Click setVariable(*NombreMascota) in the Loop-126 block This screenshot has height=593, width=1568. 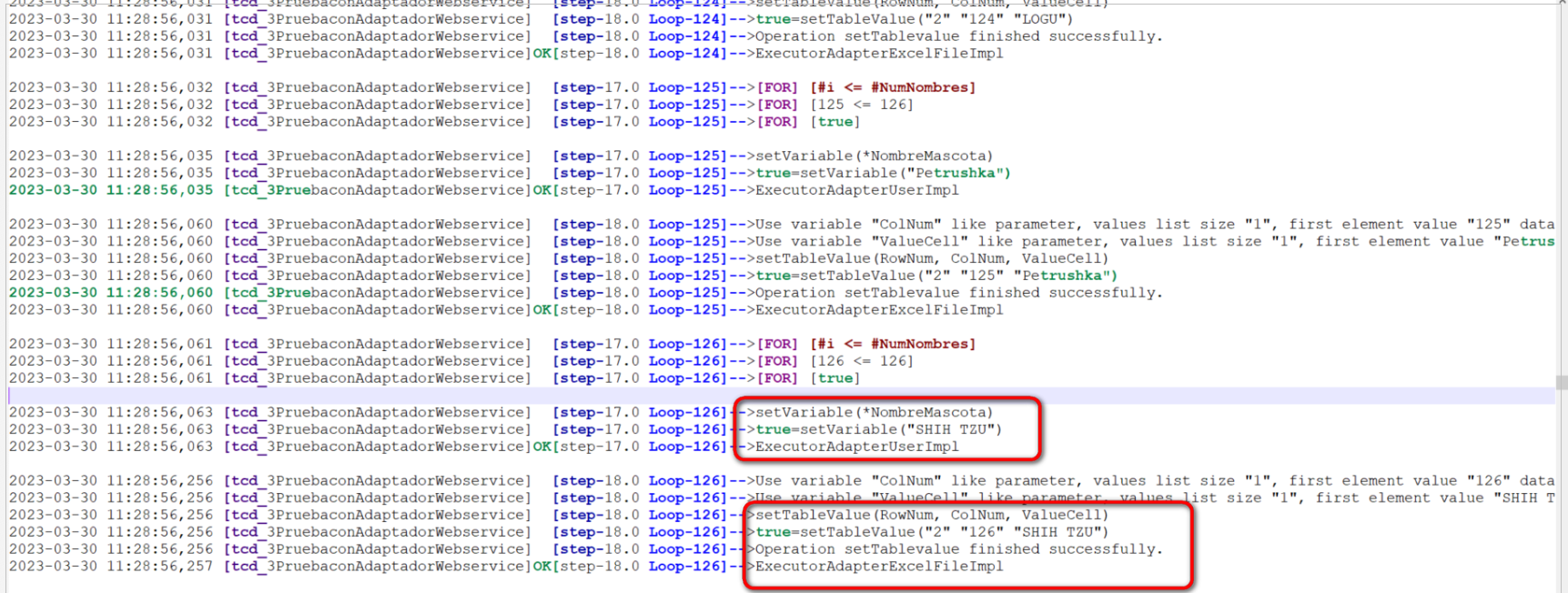click(874, 412)
